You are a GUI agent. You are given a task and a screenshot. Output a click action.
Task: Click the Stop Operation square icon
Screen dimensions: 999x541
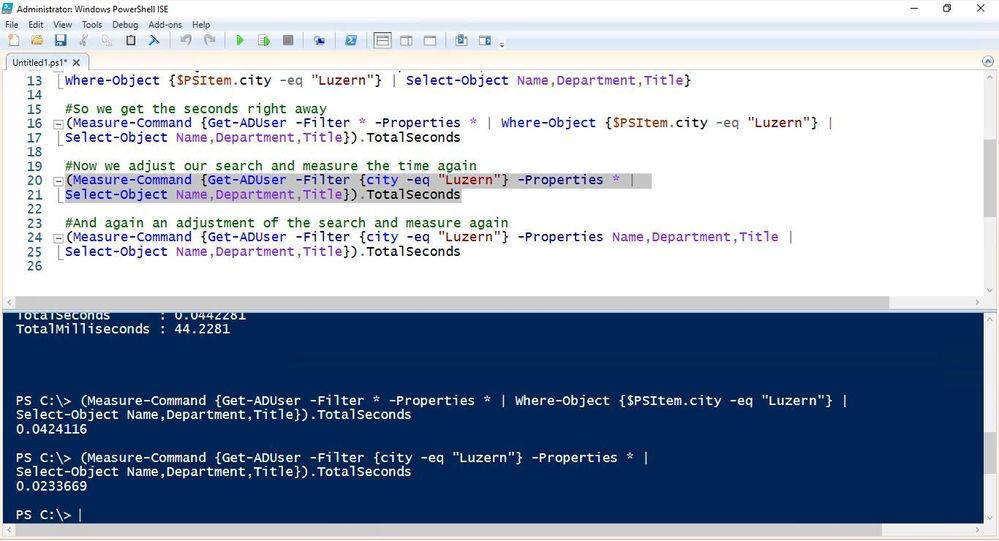[x=288, y=41]
